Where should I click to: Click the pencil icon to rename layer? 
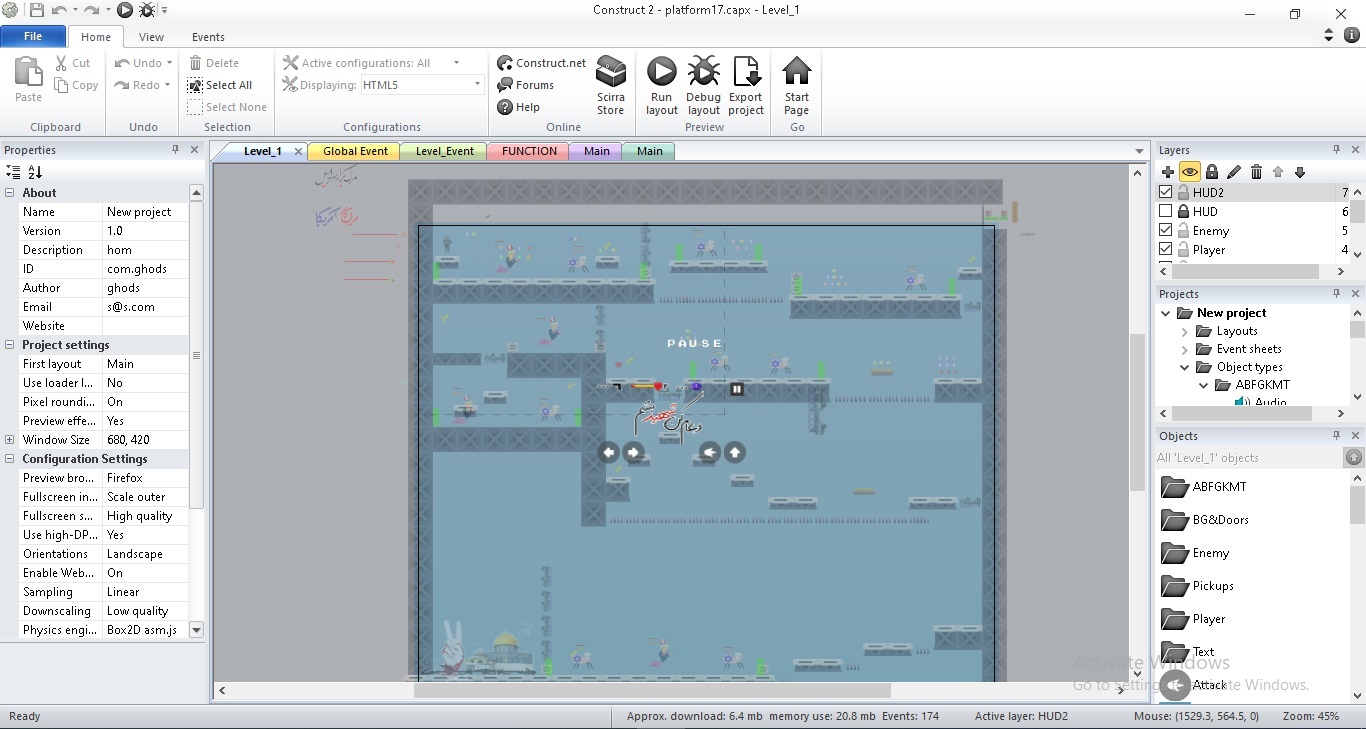point(1234,172)
